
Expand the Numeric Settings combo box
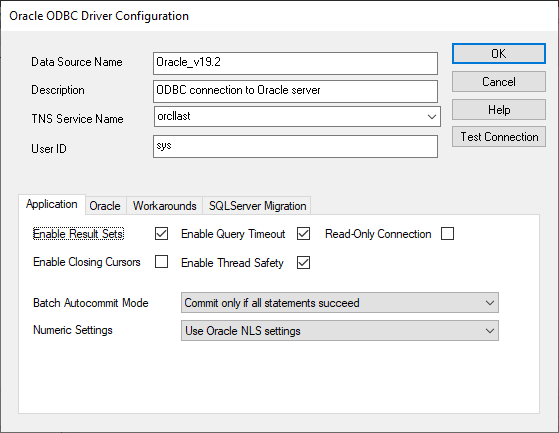click(340, 330)
